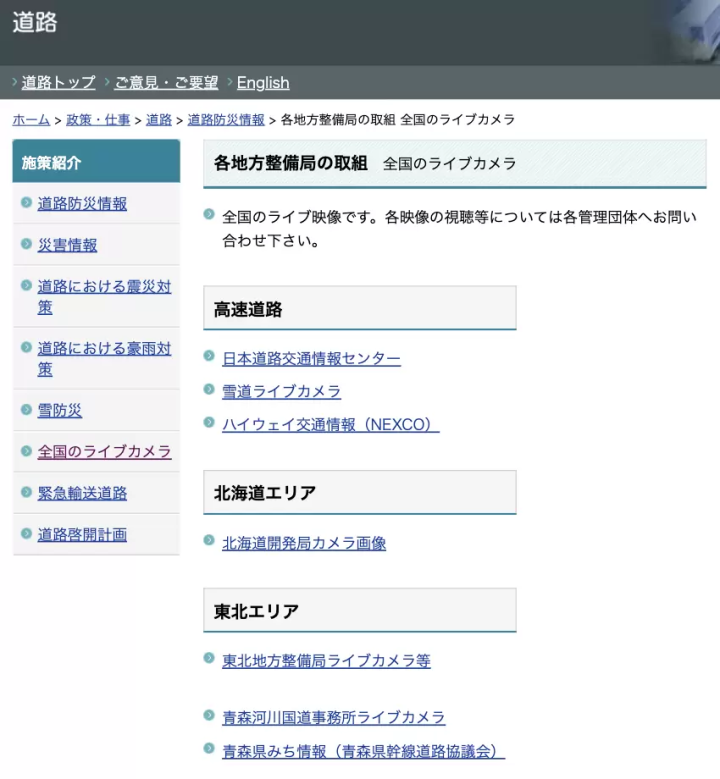Screen dimensions: 720x779
Task: Click bullet icon beside 道路啓開計画
Action: point(26,533)
